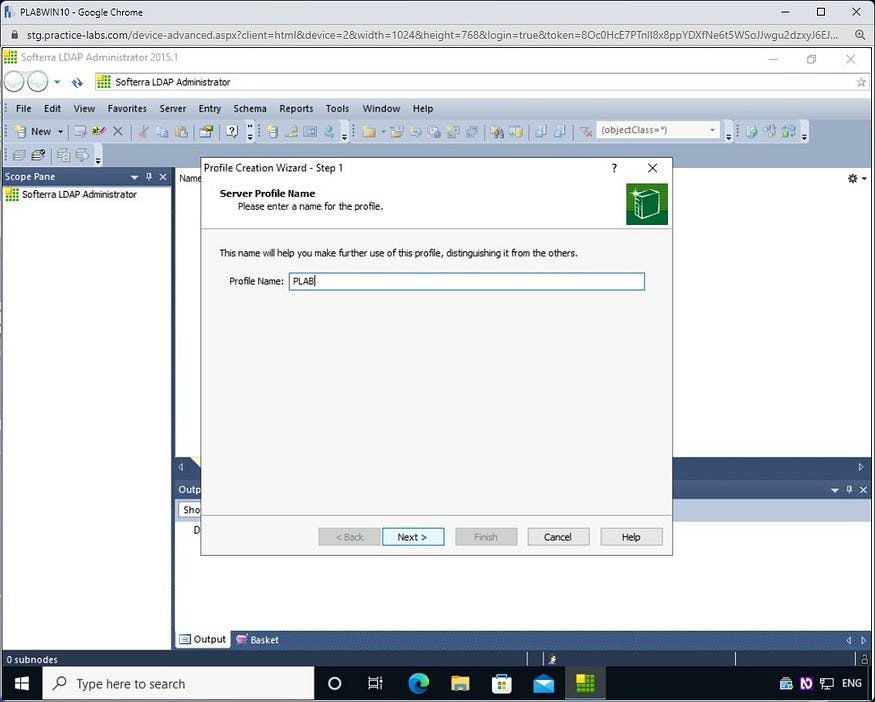The image size is (875, 702).
Task: Open File Explorer from the taskbar
Action: click(x=460, y=684)
